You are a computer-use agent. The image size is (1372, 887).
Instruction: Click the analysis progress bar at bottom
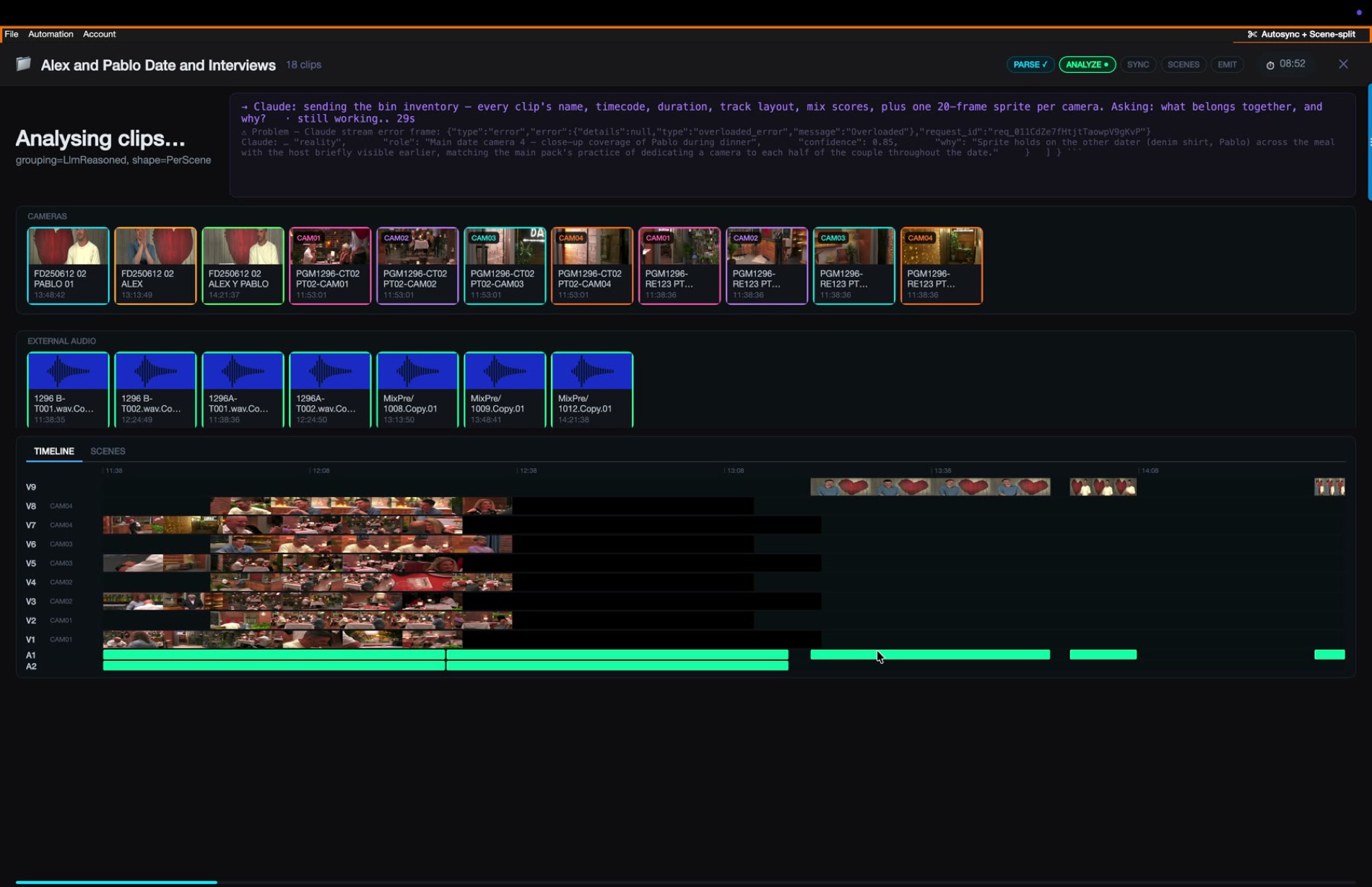(x=116, y=882)
